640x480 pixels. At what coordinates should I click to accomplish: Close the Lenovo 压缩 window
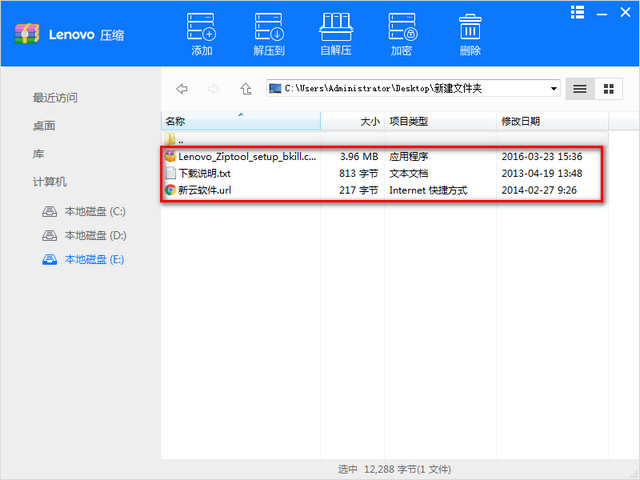[625, 12]
